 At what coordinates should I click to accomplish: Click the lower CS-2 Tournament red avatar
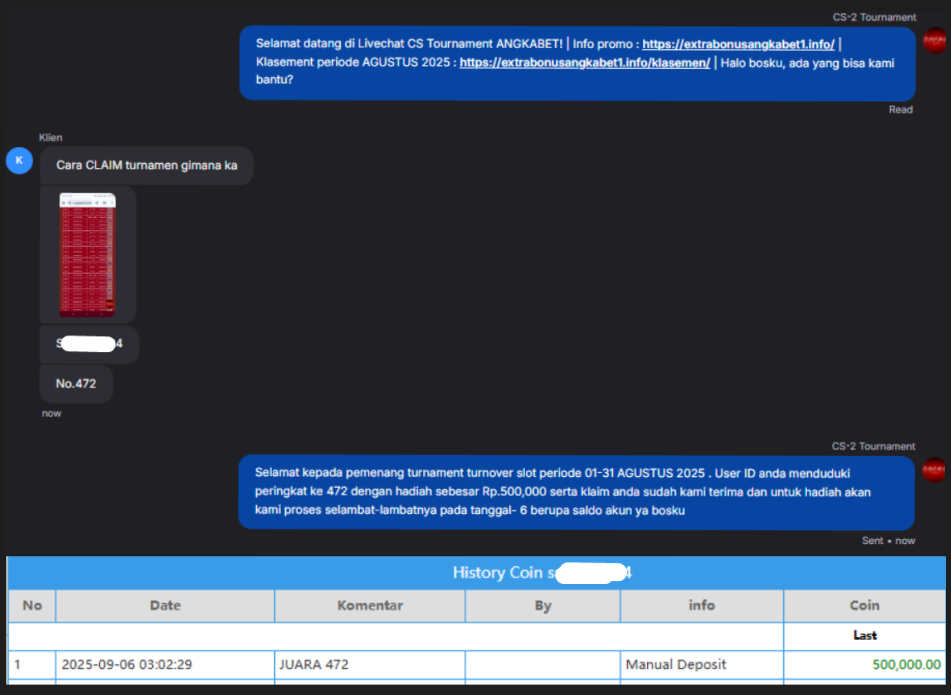click(x=934, y=469)
